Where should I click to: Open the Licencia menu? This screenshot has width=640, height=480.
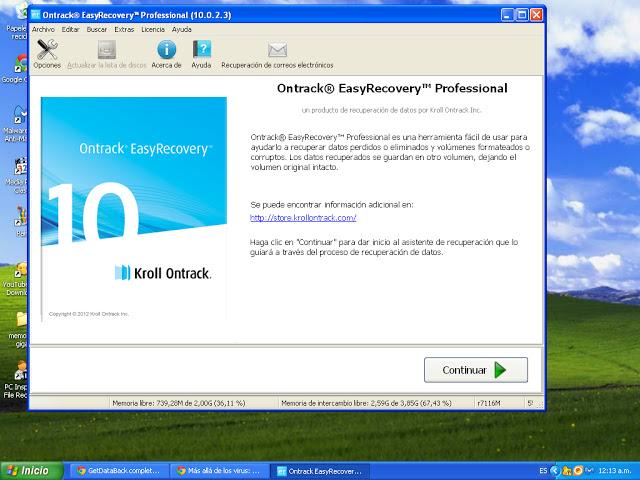153,29
